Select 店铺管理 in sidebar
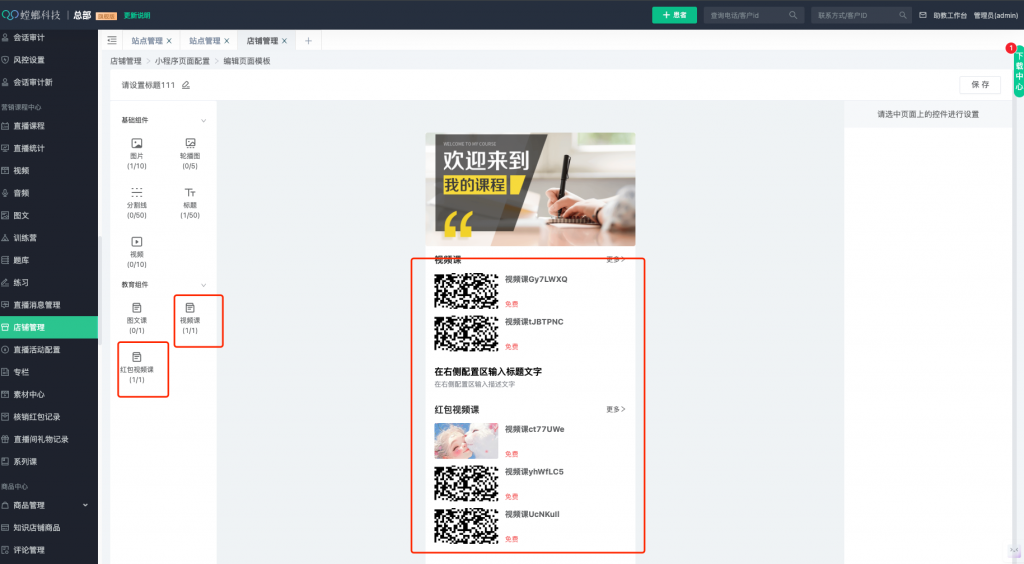The height and width of the screenshot is (564, 1024). point(49,327)
